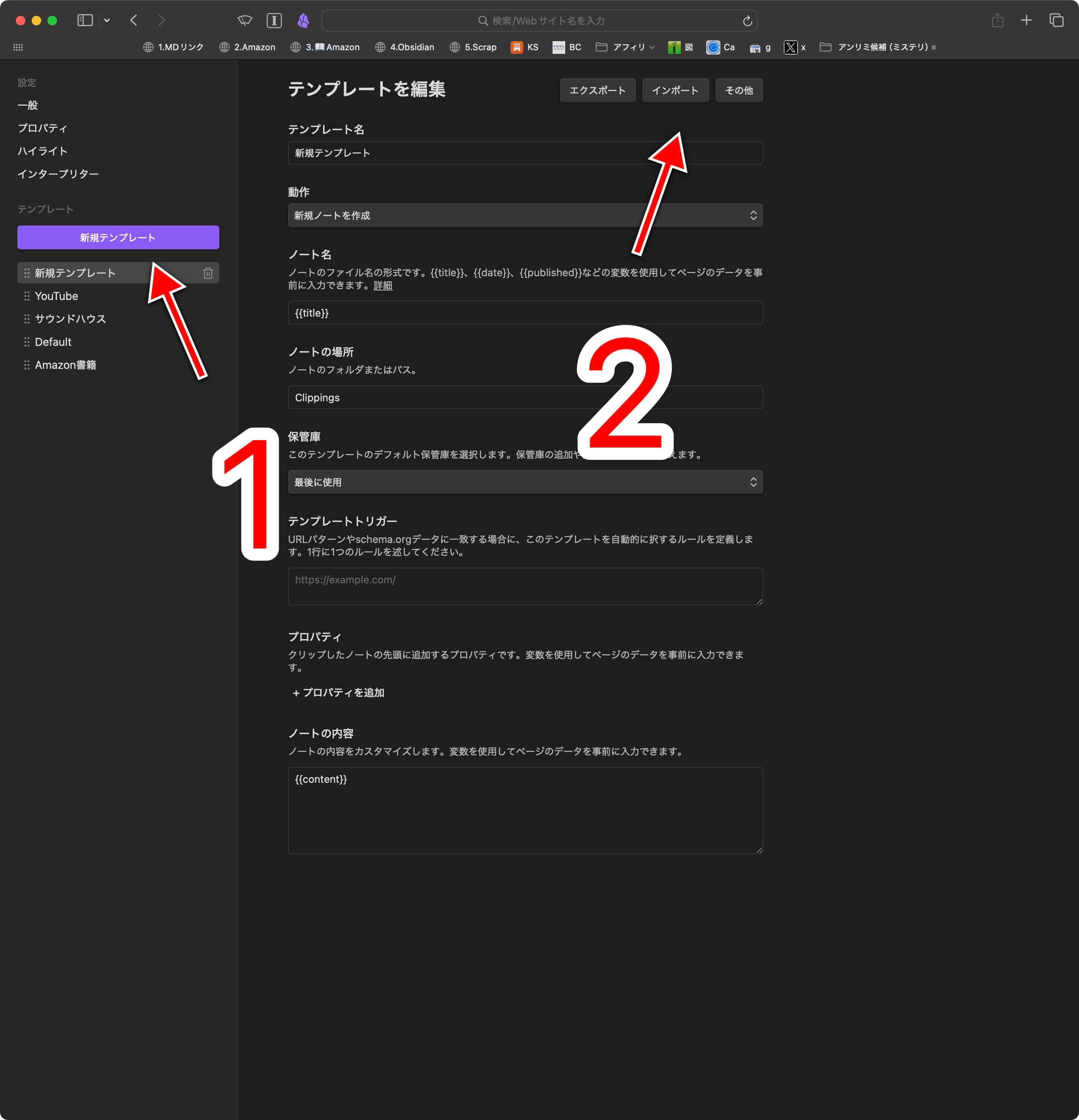Open the 詳細 link under ノート名
The width and height of the screenshot is (1079, 1120).
[383, 285]
